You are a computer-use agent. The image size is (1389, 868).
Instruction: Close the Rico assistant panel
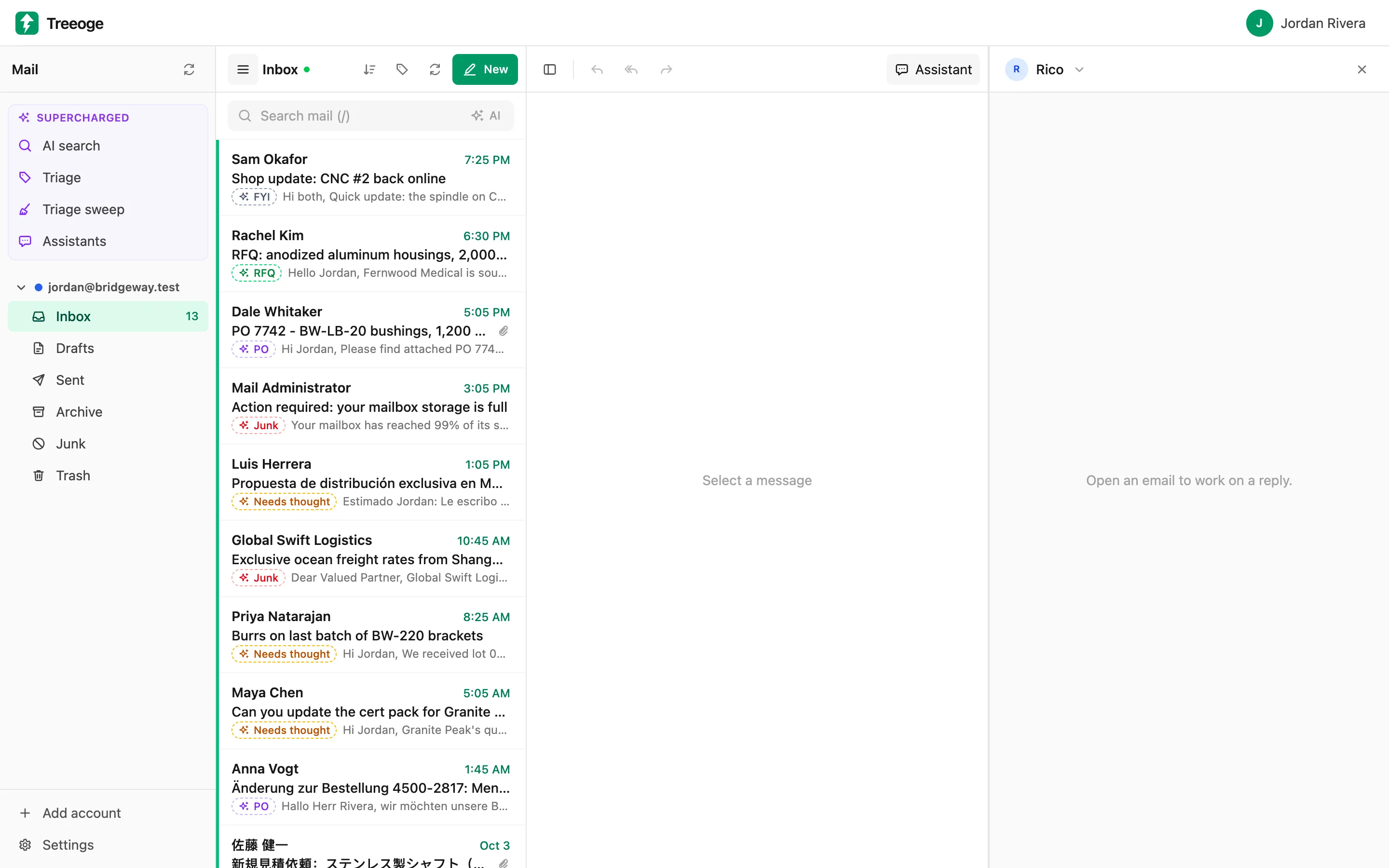(1362, 69)
